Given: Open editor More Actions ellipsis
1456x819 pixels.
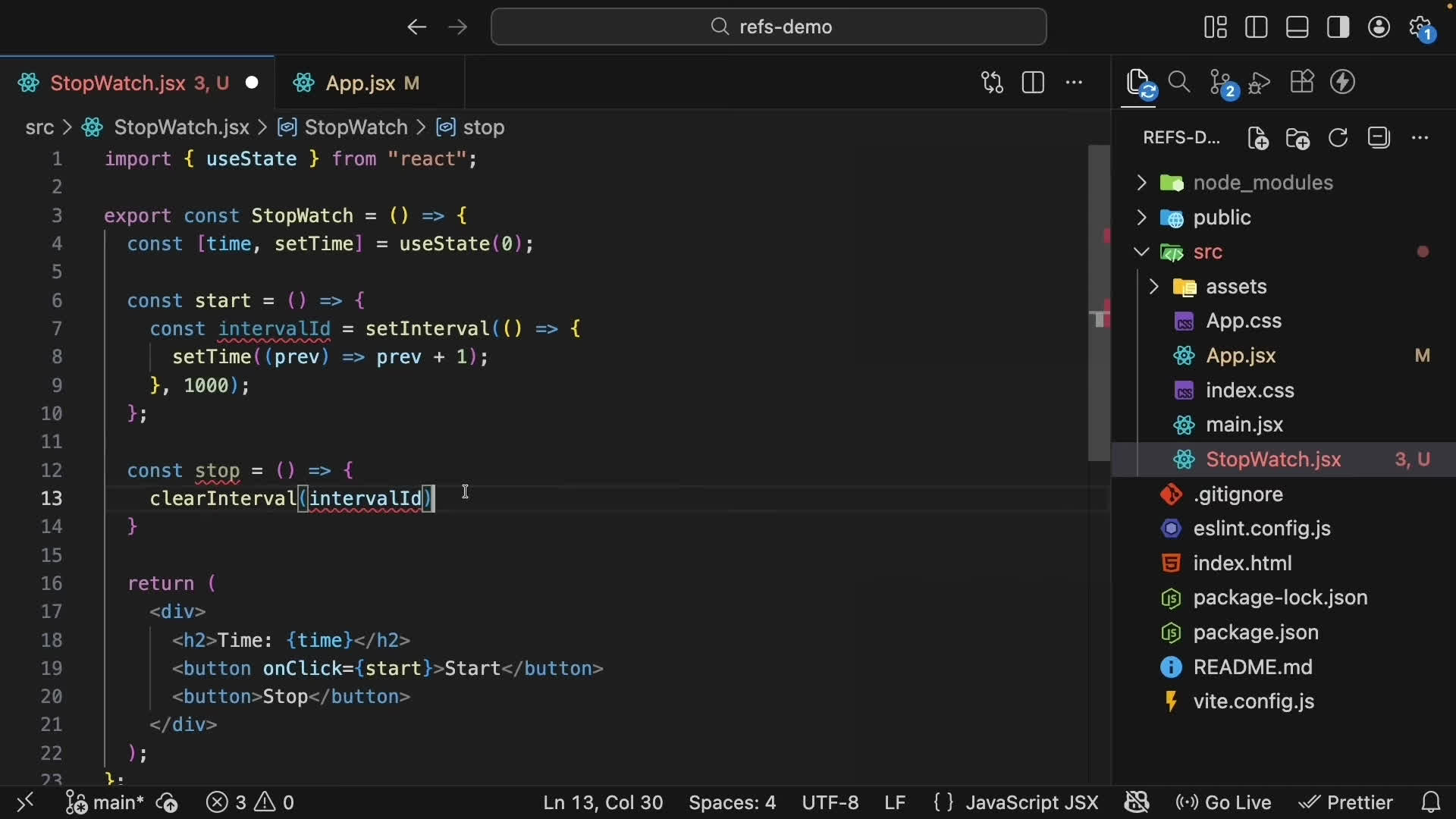Looking at the screenshot, I should point(1075,83).
